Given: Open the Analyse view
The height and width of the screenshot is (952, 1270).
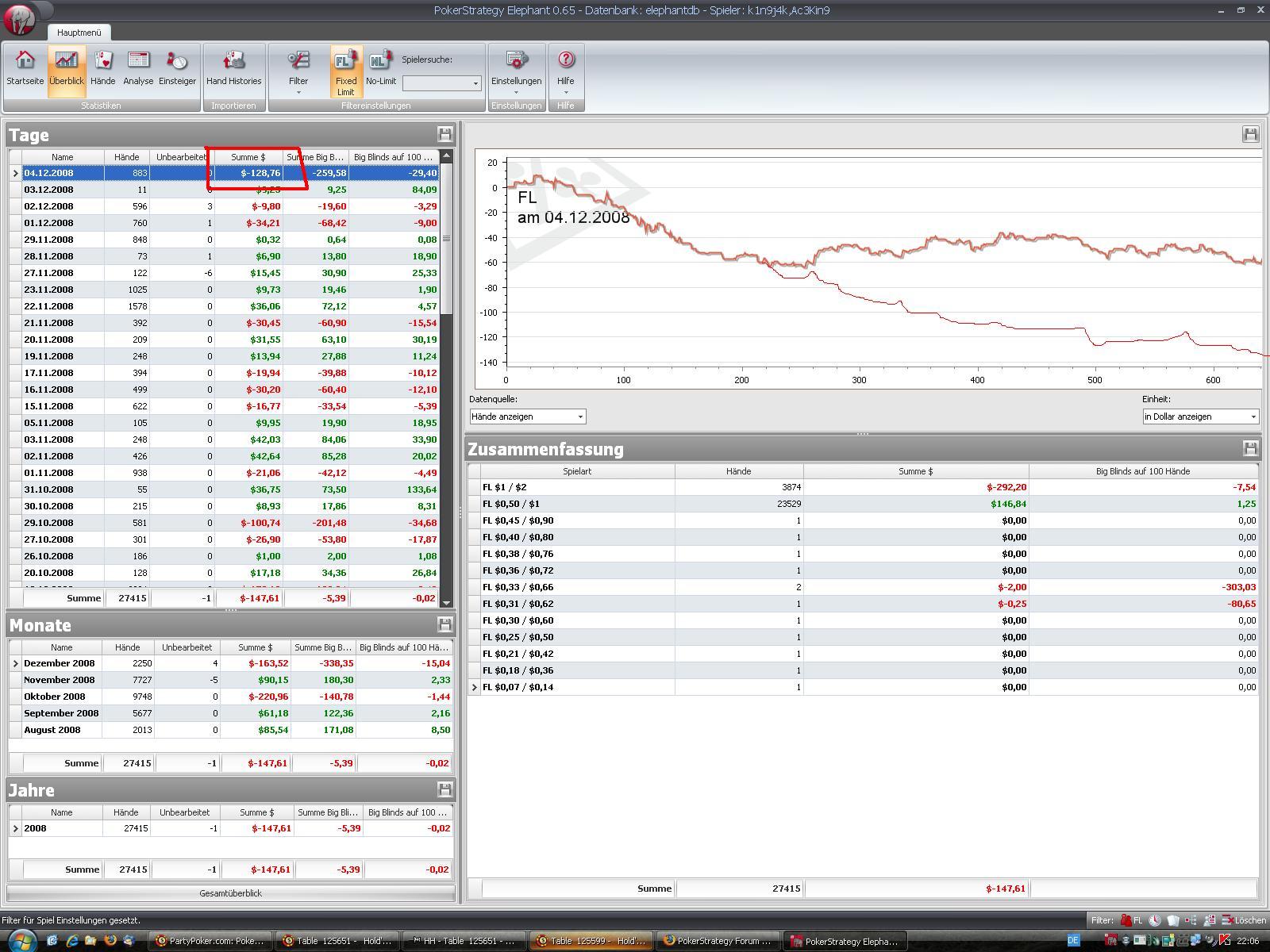Looking at the screenshot, I should [138, 71].
